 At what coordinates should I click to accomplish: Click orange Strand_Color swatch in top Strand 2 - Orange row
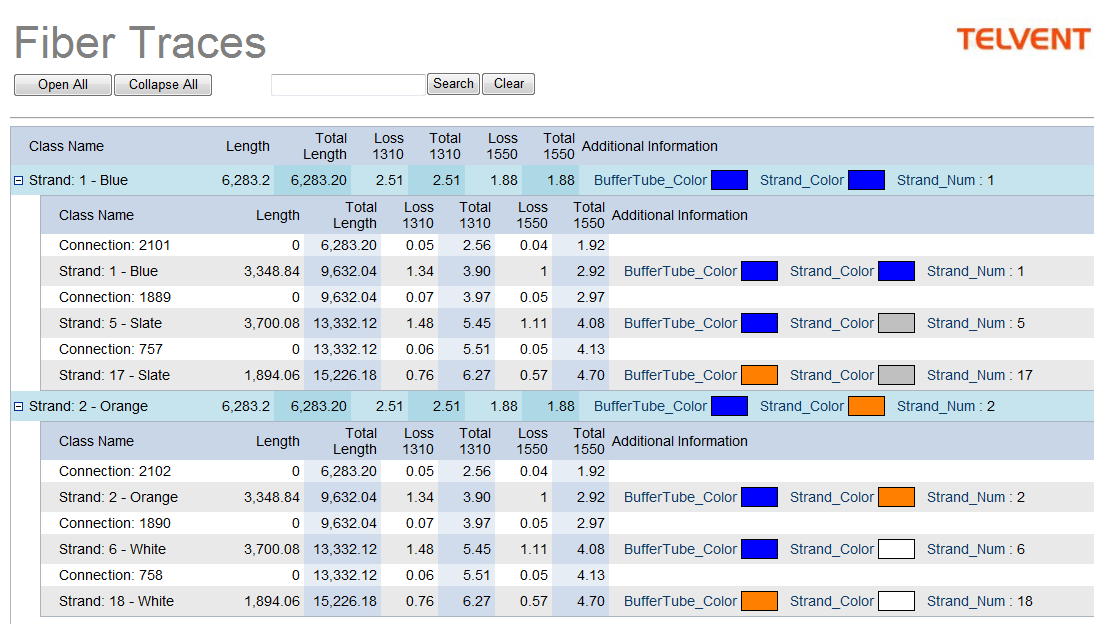point(867,406)
